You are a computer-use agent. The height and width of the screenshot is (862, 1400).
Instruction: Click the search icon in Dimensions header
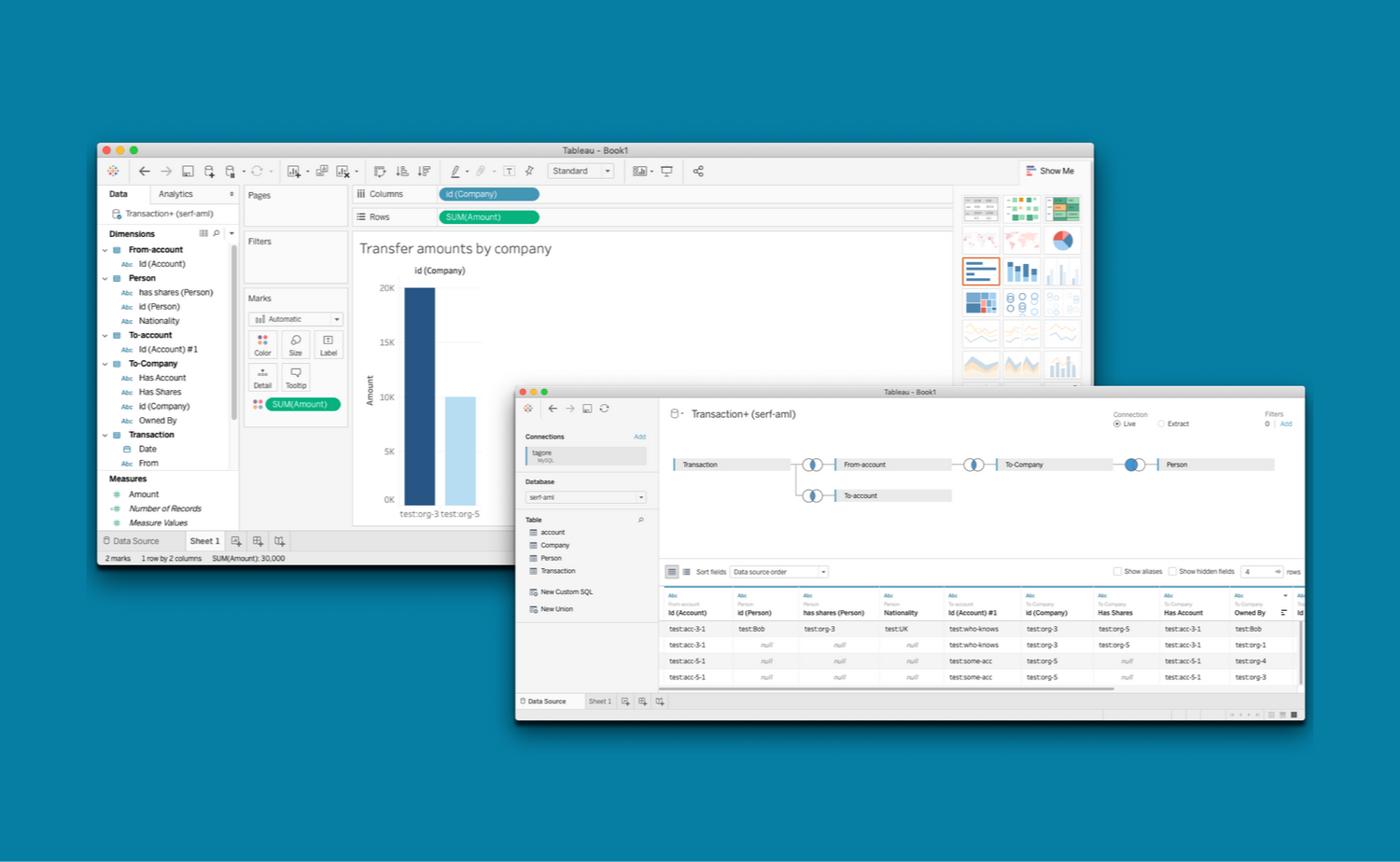[217, 233]
